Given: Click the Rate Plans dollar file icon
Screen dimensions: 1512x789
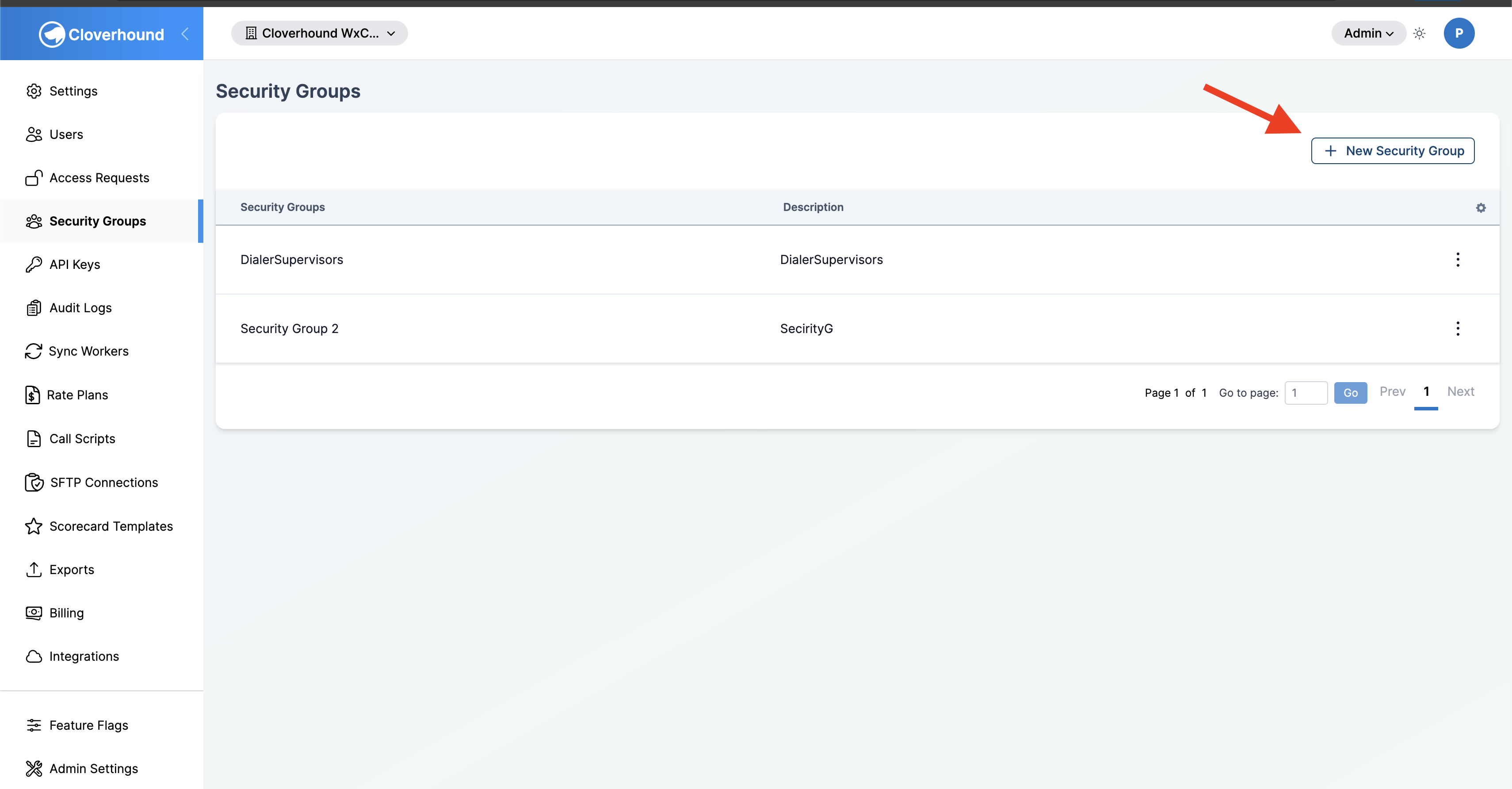Looking at the screenshot, I should pyautogui.click(x=33, y=395).
